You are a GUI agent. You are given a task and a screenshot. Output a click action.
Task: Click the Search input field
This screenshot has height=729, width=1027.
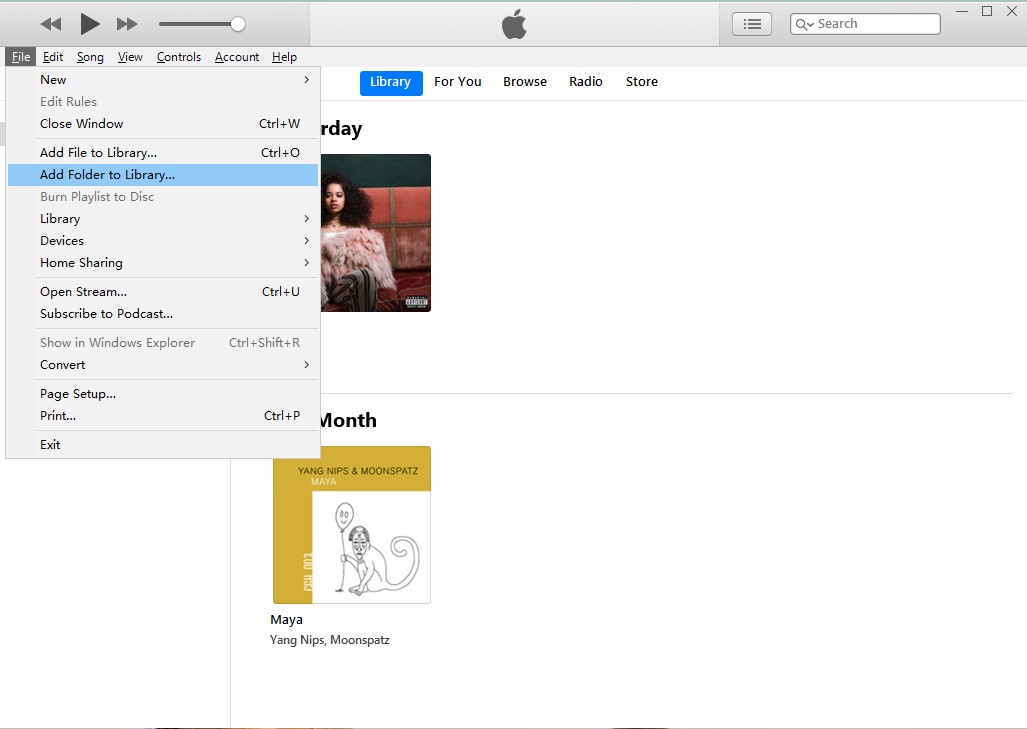pyautogui.click(x=865, y=24)
